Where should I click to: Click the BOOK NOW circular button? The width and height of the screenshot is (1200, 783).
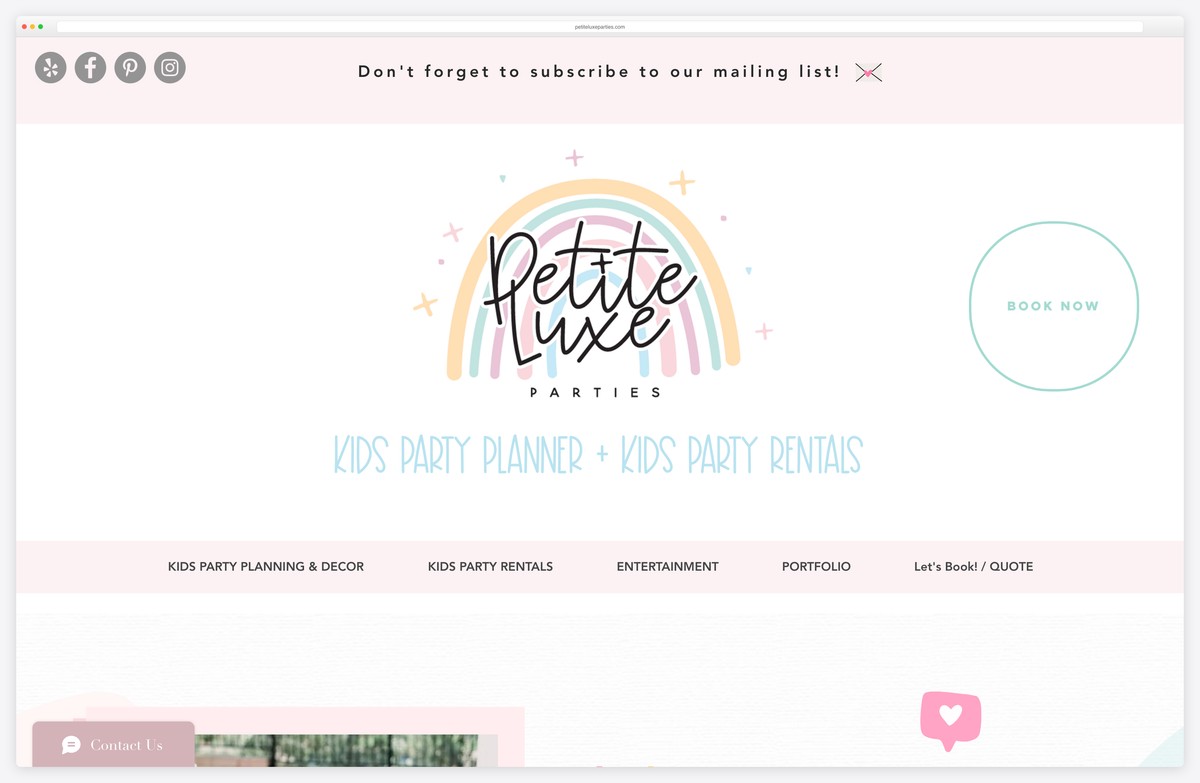tap(1053, 306)
